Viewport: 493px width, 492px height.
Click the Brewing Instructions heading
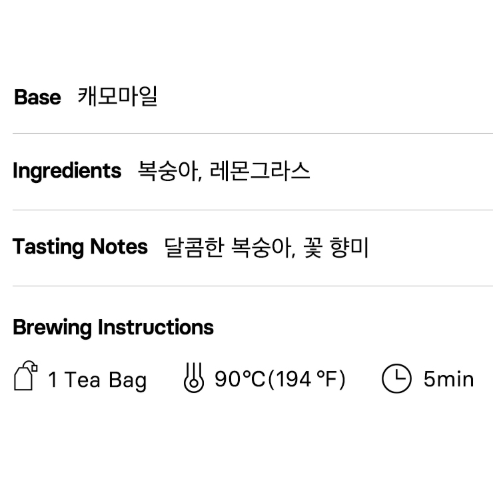coord(113,328)
